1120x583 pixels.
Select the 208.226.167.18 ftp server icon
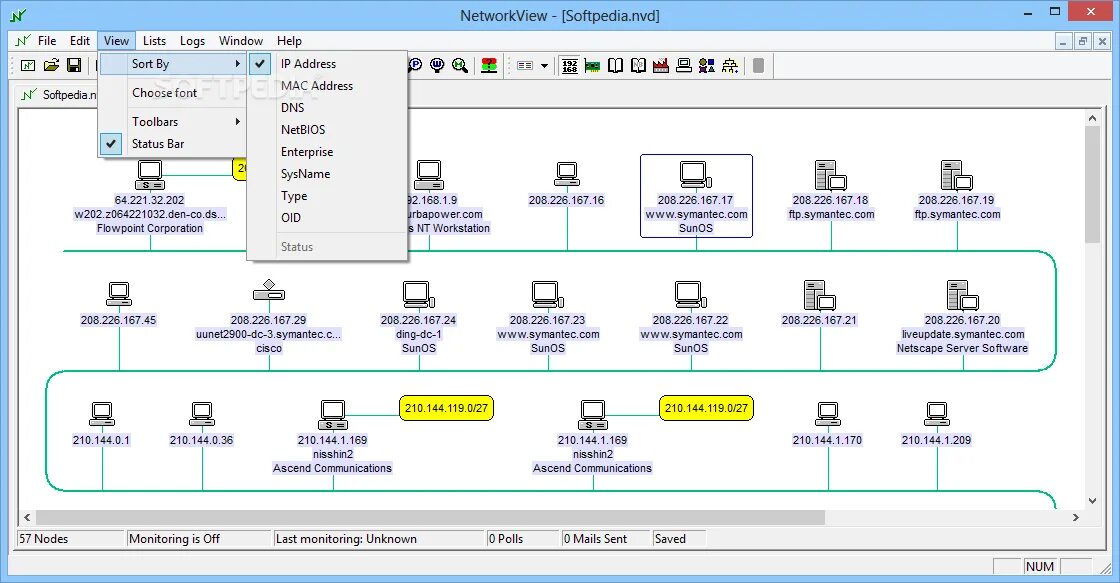tap(830, 175)
